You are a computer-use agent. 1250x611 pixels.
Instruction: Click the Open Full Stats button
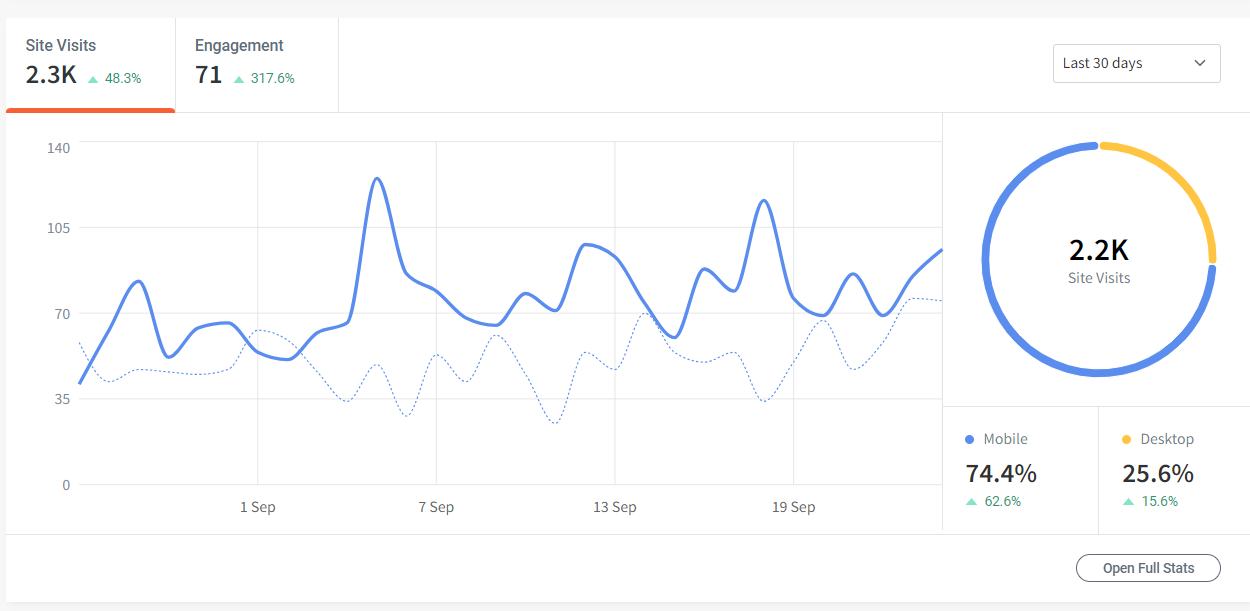(1148, 568)
